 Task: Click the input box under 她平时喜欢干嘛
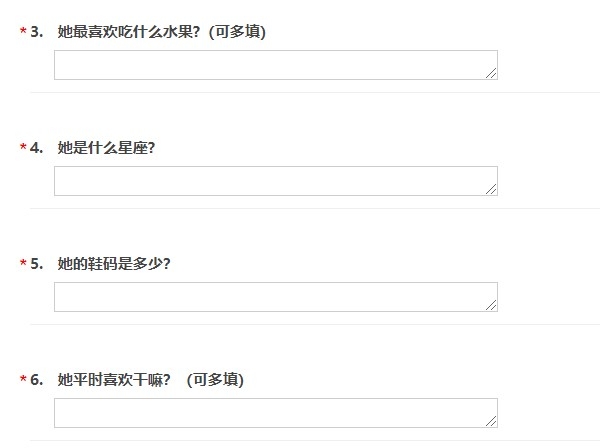coord(276,413)
